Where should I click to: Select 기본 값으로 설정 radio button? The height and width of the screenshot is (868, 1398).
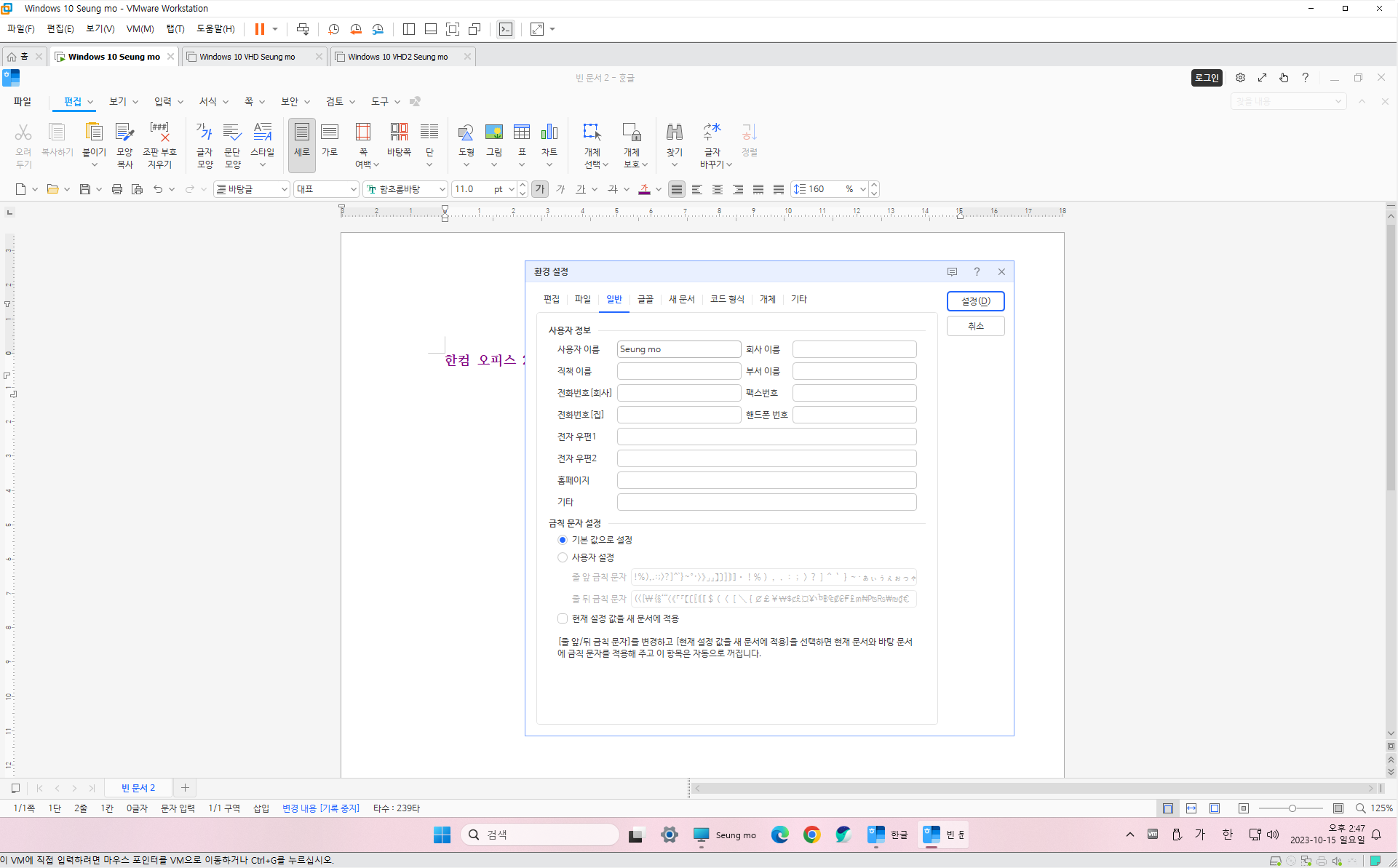pos(563,540)
